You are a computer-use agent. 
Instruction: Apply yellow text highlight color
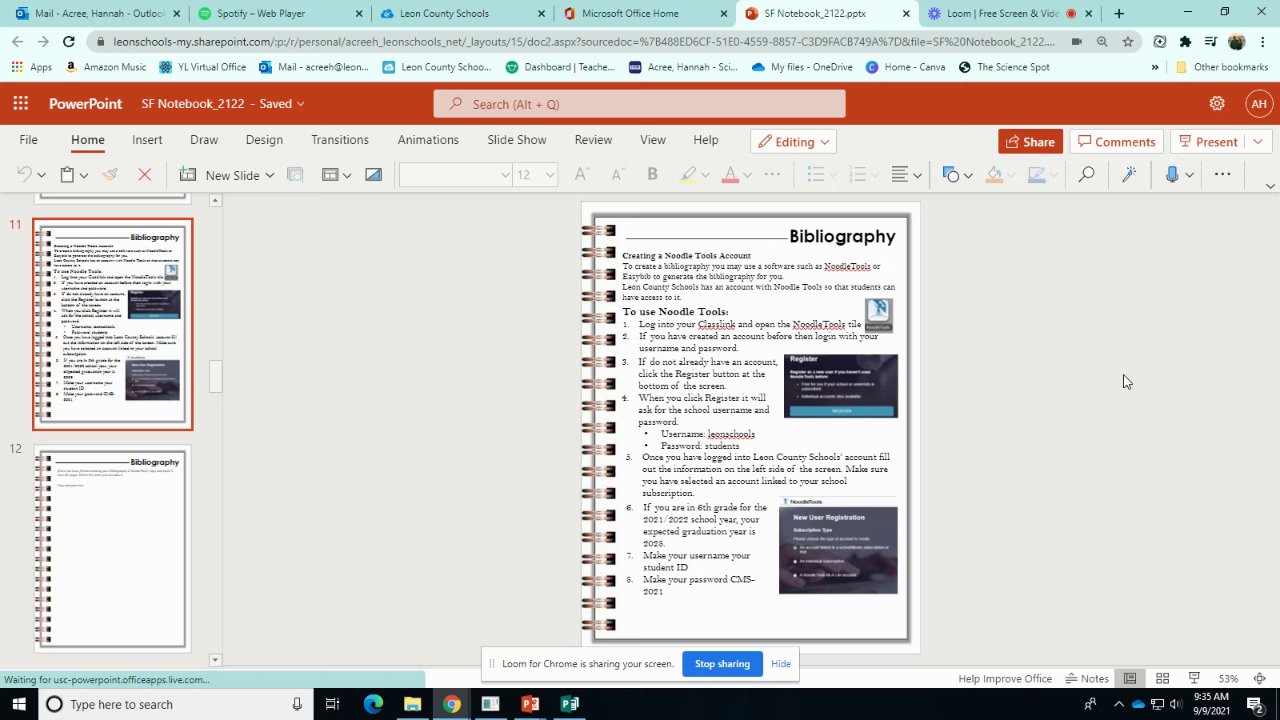(x=687, y=175)
